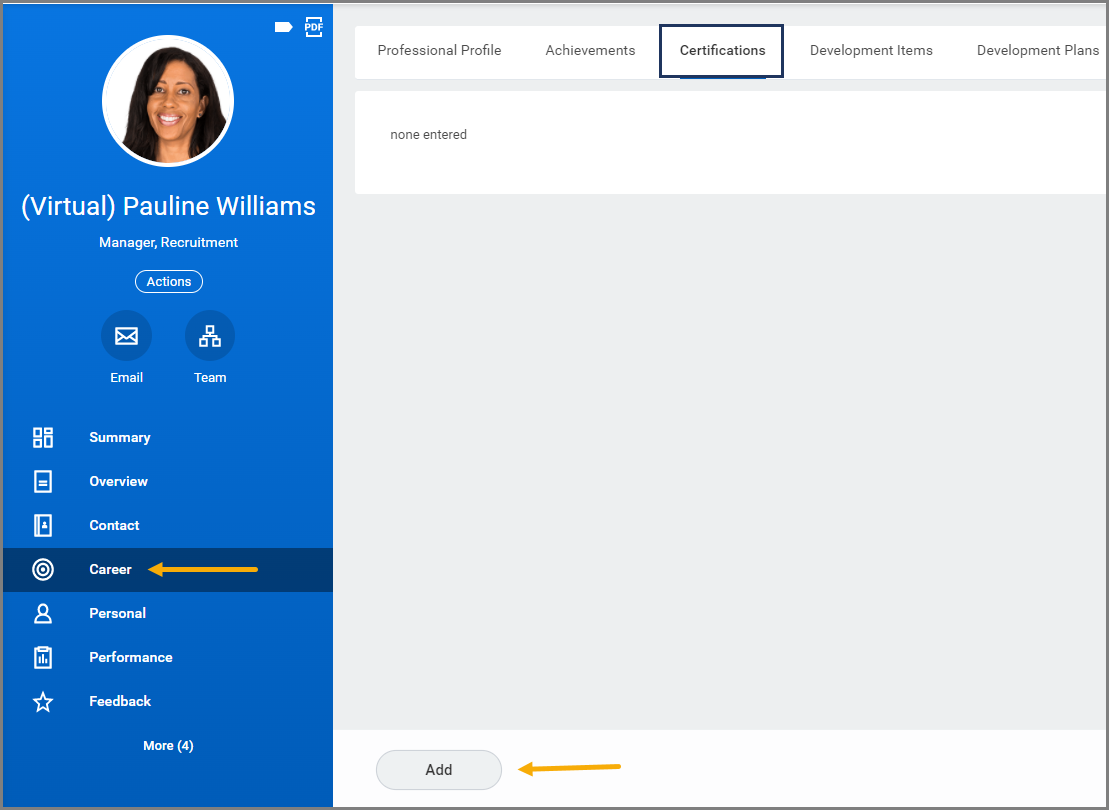Open the Development Items tab
Image resolution: width=1109 pixels, height=810 pixels.
click(x=871, y=50)
